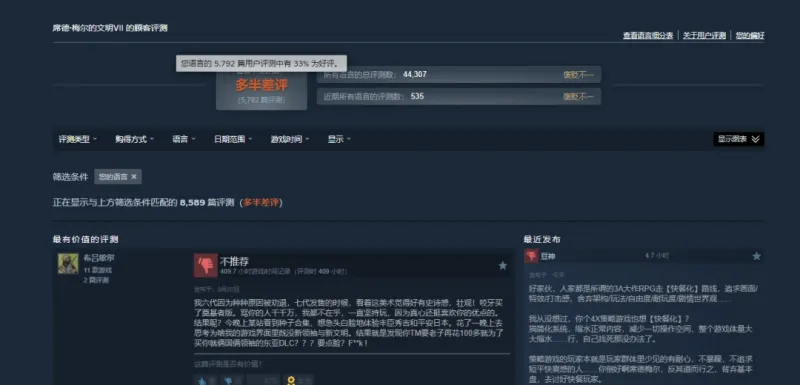Open the 查看语言细分表 link

(647, 36)
